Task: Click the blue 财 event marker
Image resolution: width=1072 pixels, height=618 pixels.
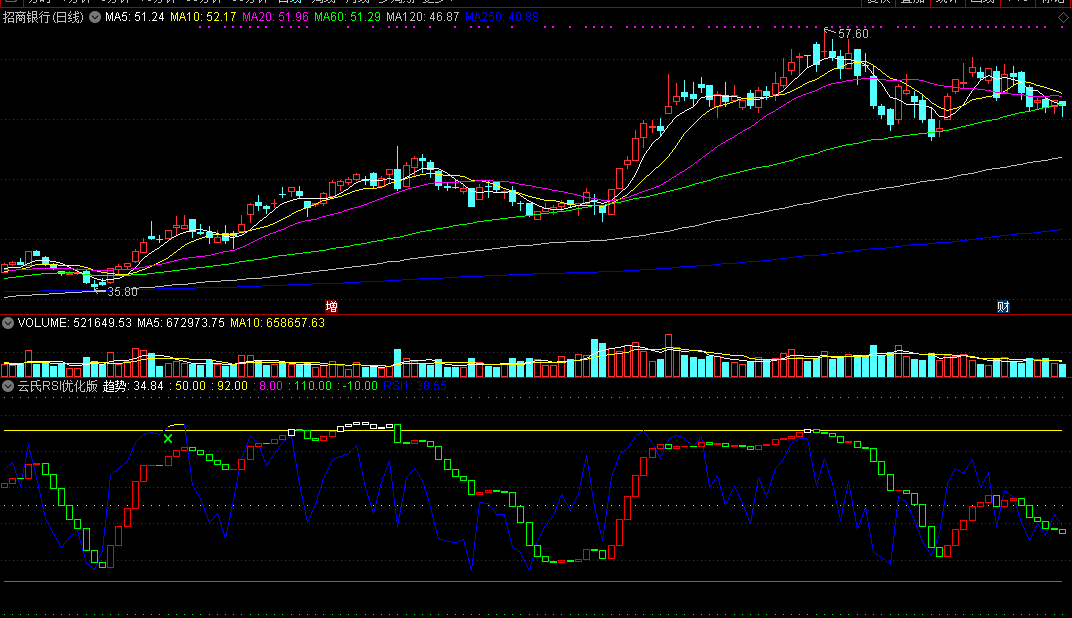Action: [x=1003, y=306]
